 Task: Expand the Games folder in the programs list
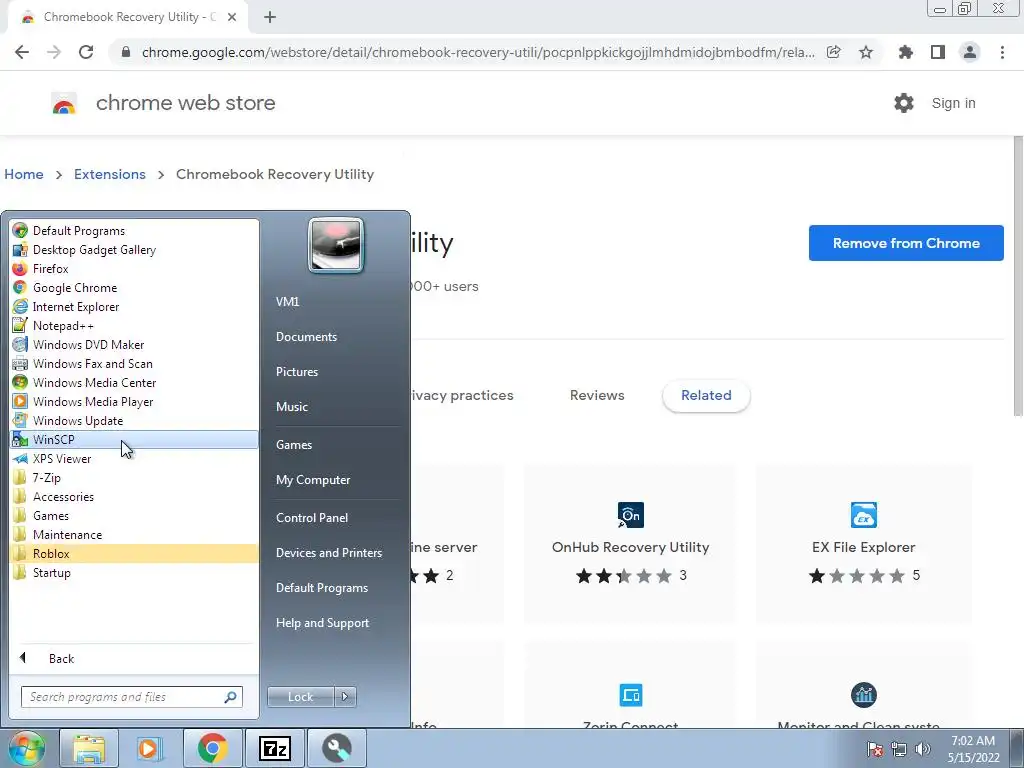point(134,515)
